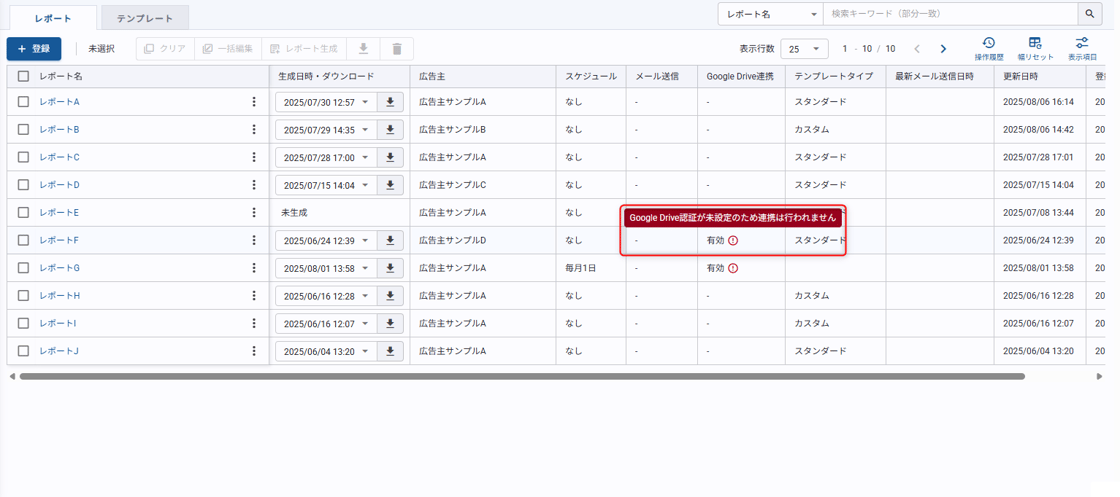
Task: Expand generation date dropdown 2025/07/28 17:00
Action: coord(326,157)
